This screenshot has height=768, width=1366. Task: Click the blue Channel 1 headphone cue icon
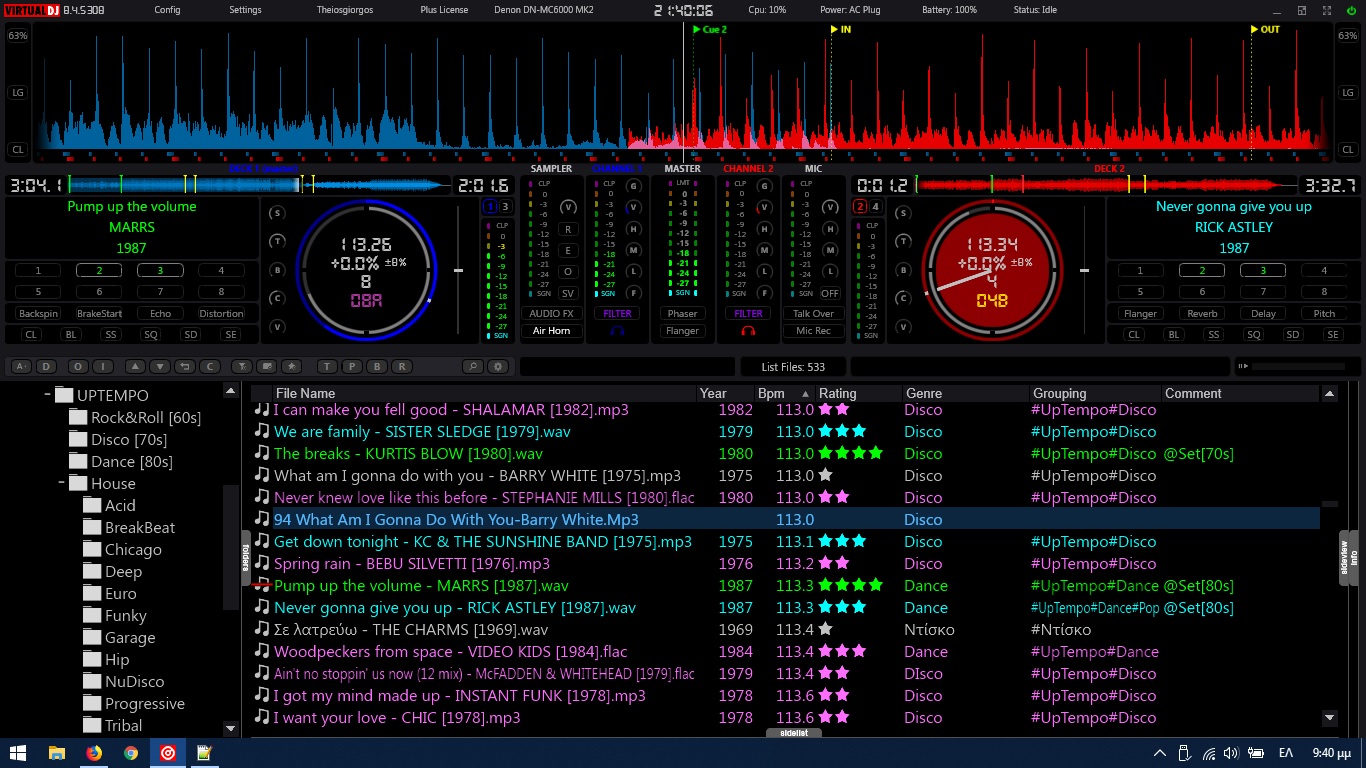click(x=617, y=331)
